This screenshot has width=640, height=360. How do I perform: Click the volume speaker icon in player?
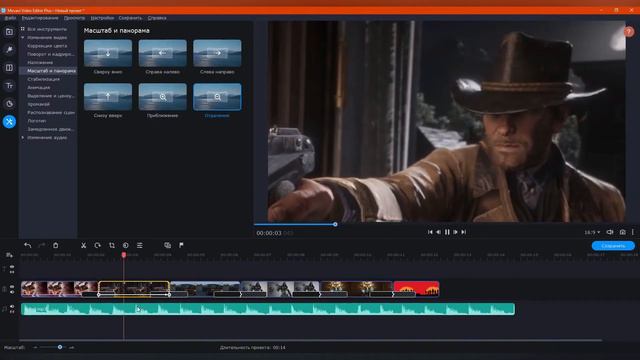point(610,232)
